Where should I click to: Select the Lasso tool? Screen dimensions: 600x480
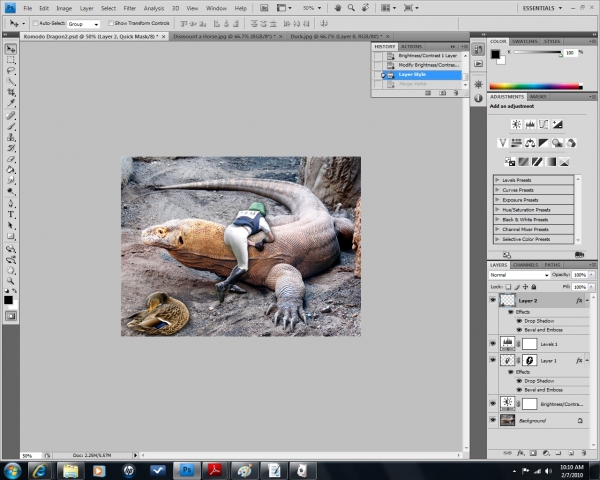[x=11, y=70]
